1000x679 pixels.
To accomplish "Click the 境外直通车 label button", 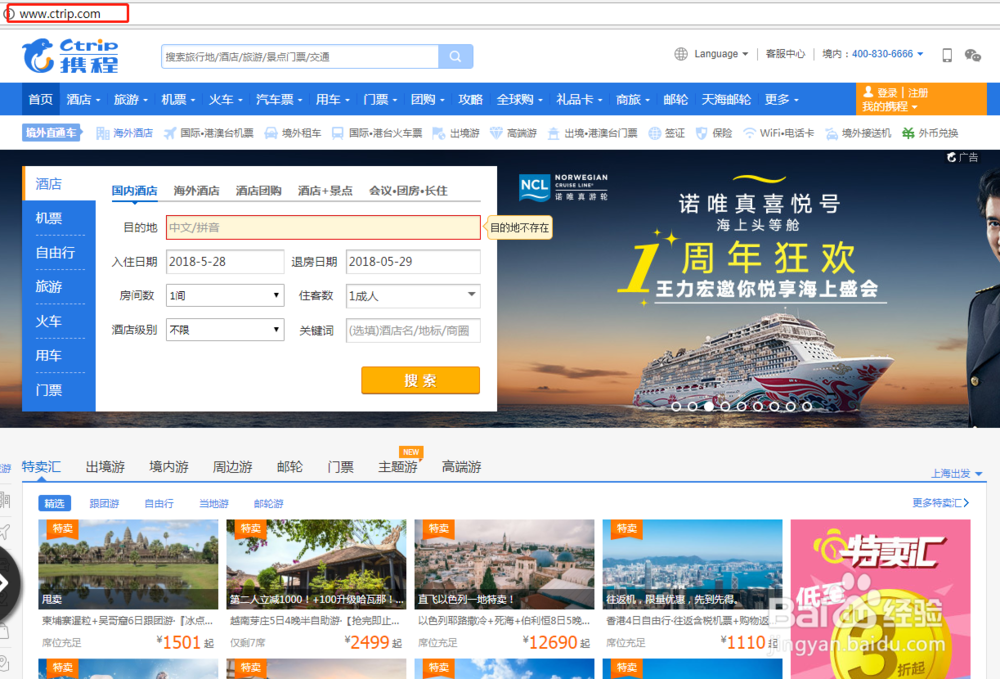I will click(51, 133).
